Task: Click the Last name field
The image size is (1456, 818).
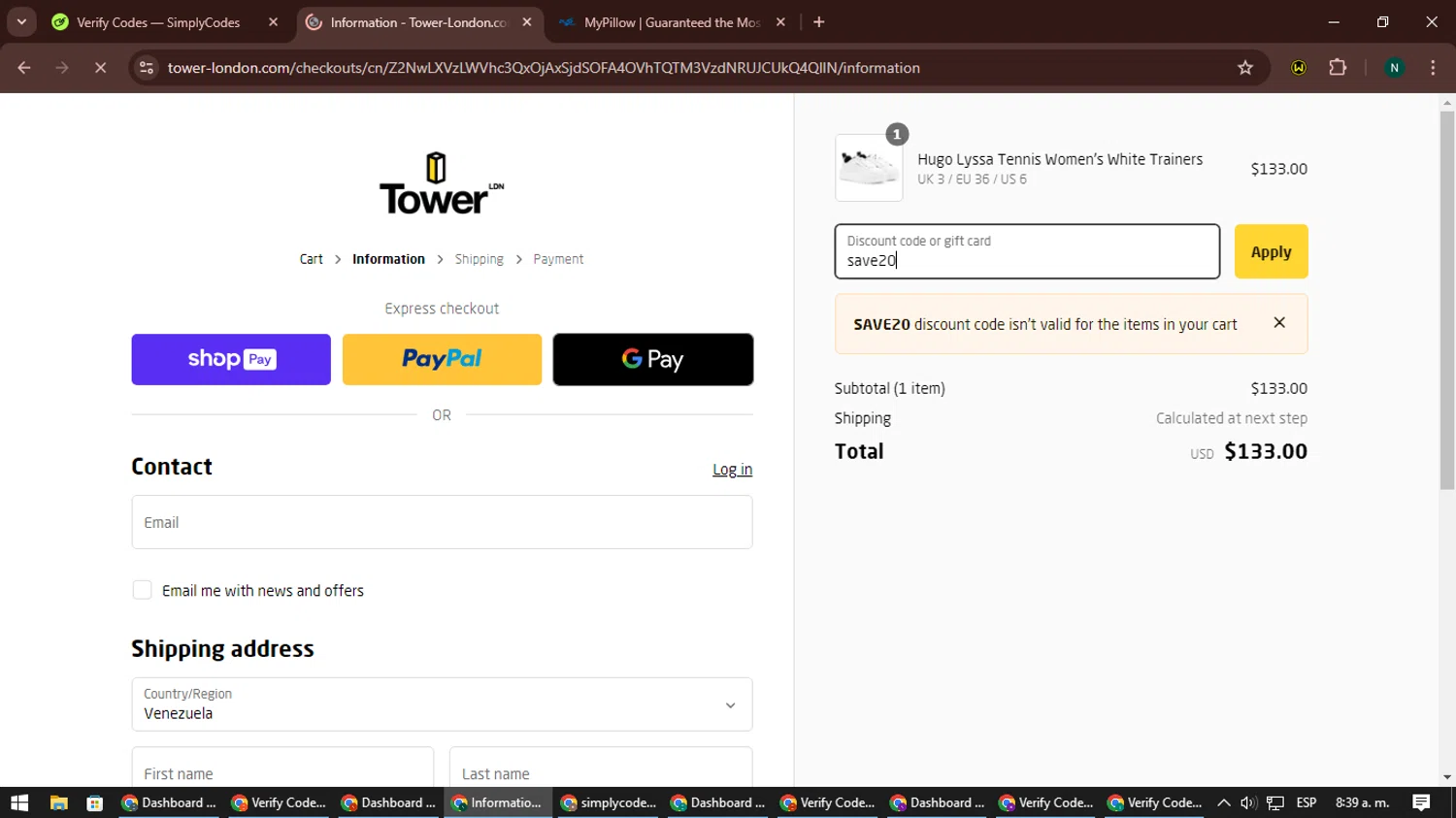Action: [x=601, y=769]
